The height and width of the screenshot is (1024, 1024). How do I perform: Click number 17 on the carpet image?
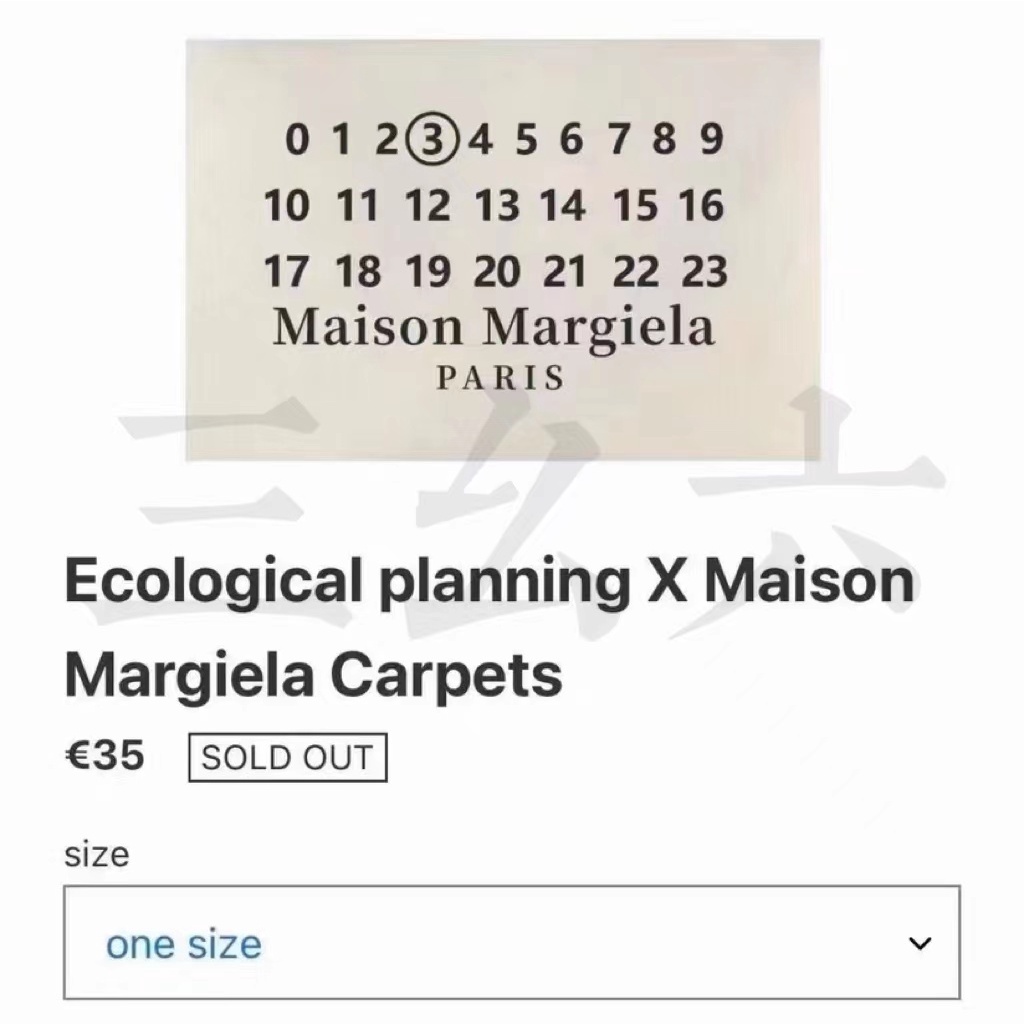[286, 272]
